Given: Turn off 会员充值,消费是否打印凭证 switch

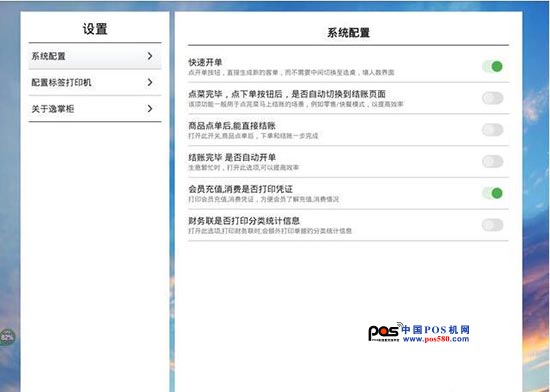Looking at the screenshot, I should [492, 193].
